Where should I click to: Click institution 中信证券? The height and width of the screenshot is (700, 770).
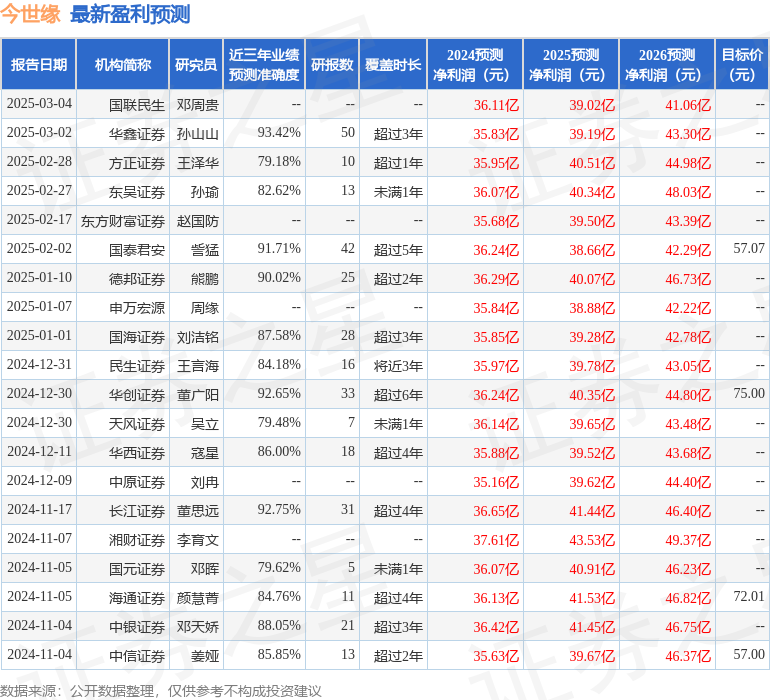click(137, 656)
